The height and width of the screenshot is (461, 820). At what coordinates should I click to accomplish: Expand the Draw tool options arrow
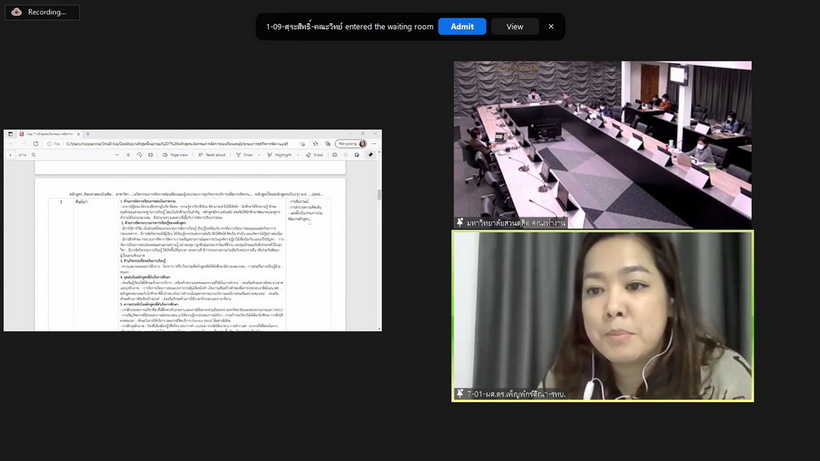(x=259, y=155)
